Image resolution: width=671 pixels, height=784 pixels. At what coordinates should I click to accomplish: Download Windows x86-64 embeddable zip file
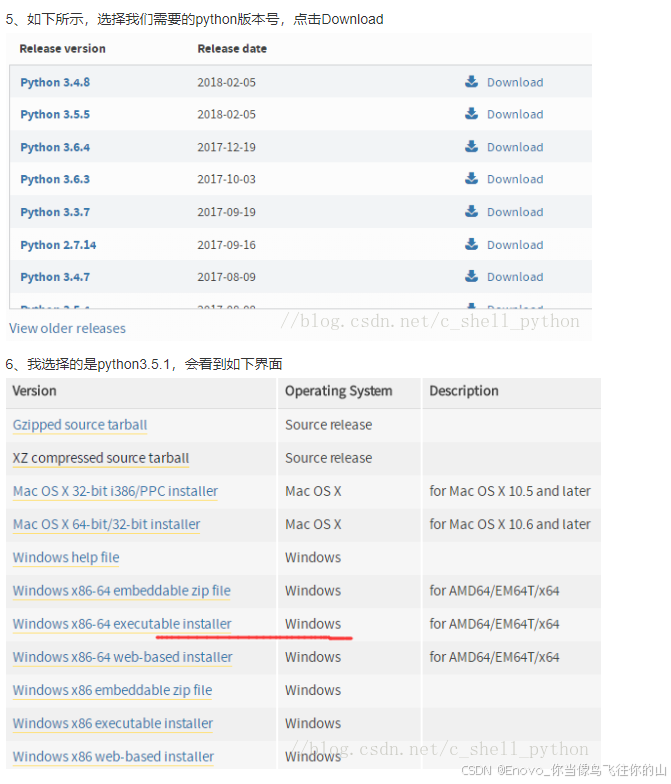click(122, 591)
